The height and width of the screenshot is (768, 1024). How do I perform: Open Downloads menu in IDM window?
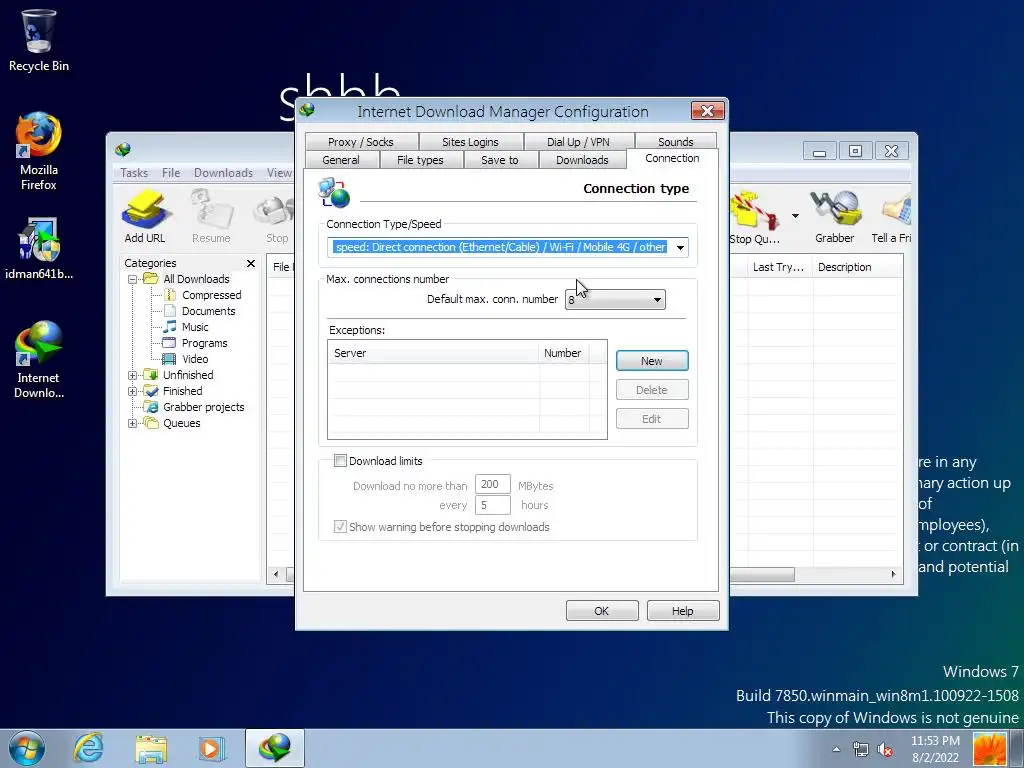click(x=223, y=173)
